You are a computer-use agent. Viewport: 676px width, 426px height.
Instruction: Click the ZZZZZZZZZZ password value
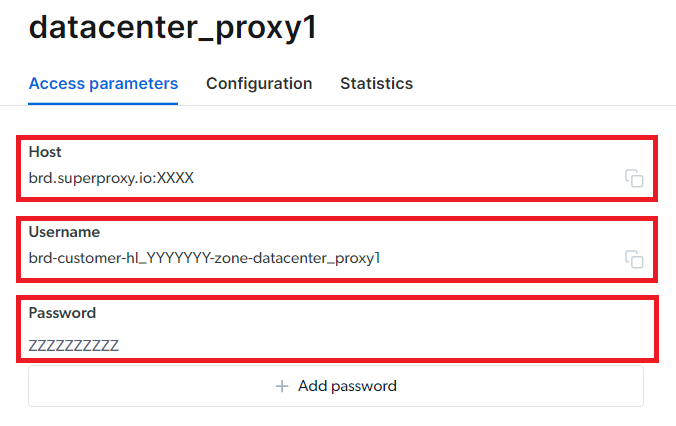point(74,345)
